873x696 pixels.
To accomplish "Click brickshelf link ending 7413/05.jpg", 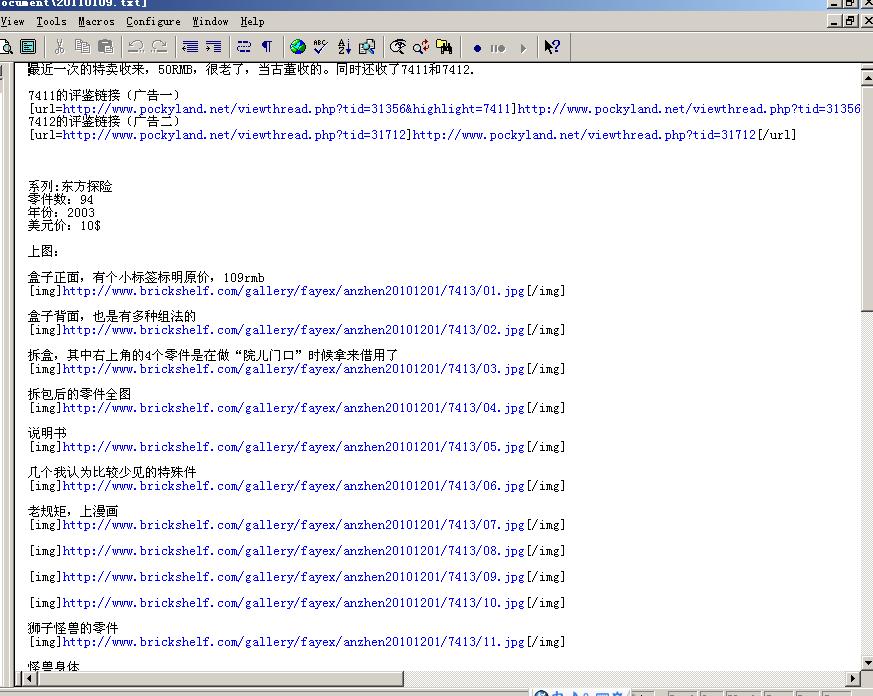I will click(293, 447).
